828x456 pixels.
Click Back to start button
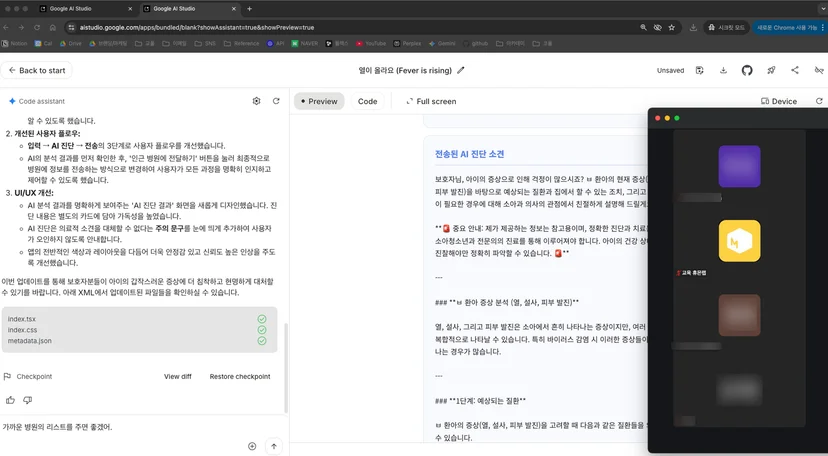[36, 70]
